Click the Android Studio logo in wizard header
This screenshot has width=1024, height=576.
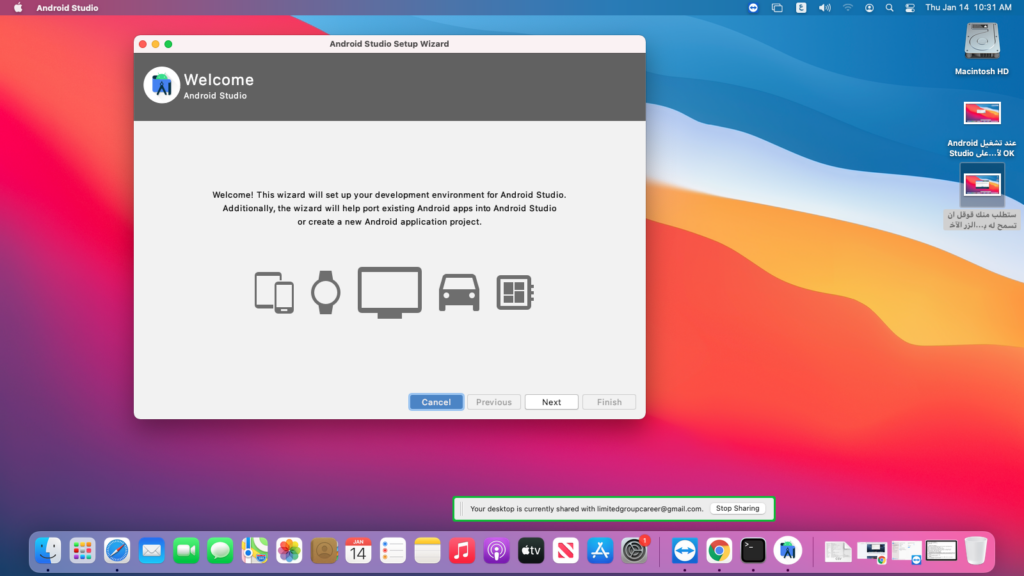tap(161, 85)
